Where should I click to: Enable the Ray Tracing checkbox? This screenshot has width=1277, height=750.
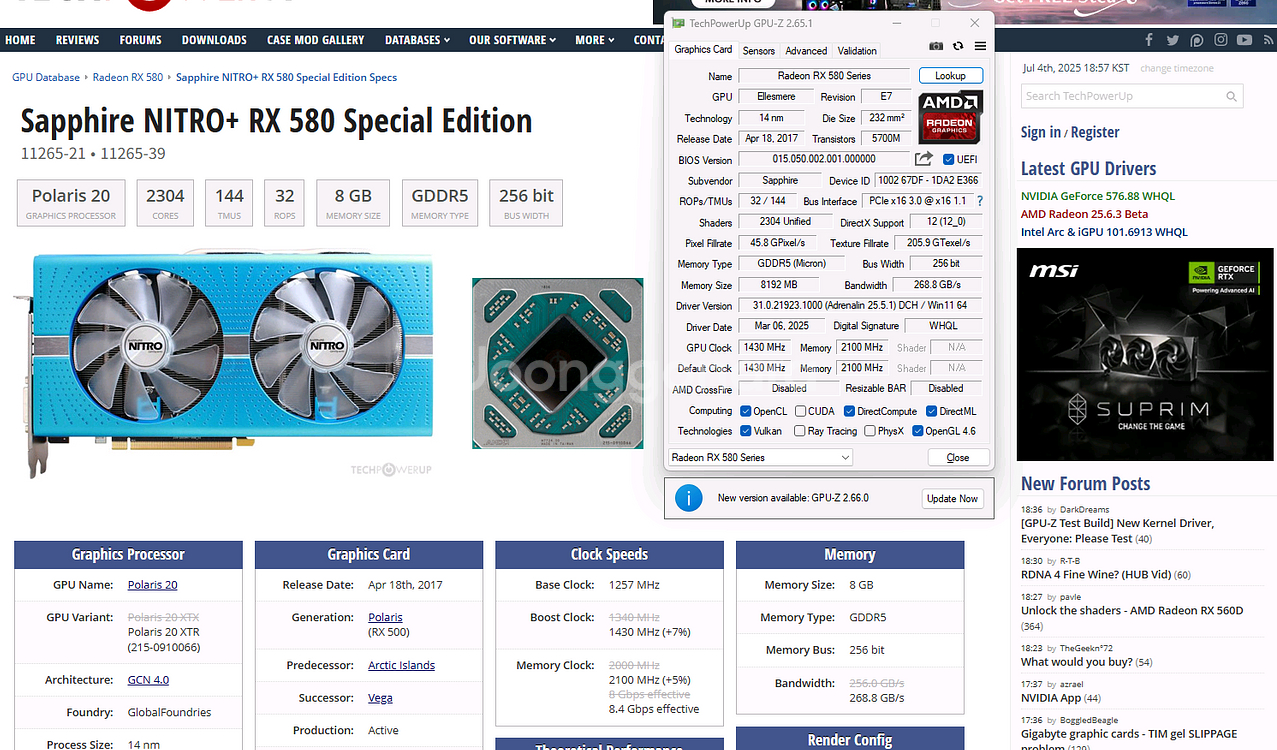[800, 431]
